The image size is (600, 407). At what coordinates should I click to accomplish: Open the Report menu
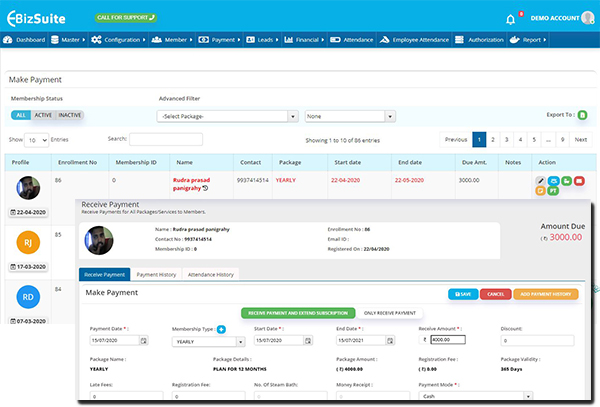click(528, 40)
